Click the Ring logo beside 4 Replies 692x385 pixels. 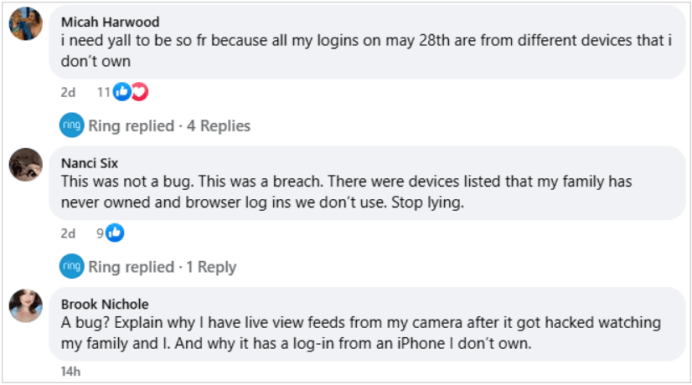coord(71,125)
